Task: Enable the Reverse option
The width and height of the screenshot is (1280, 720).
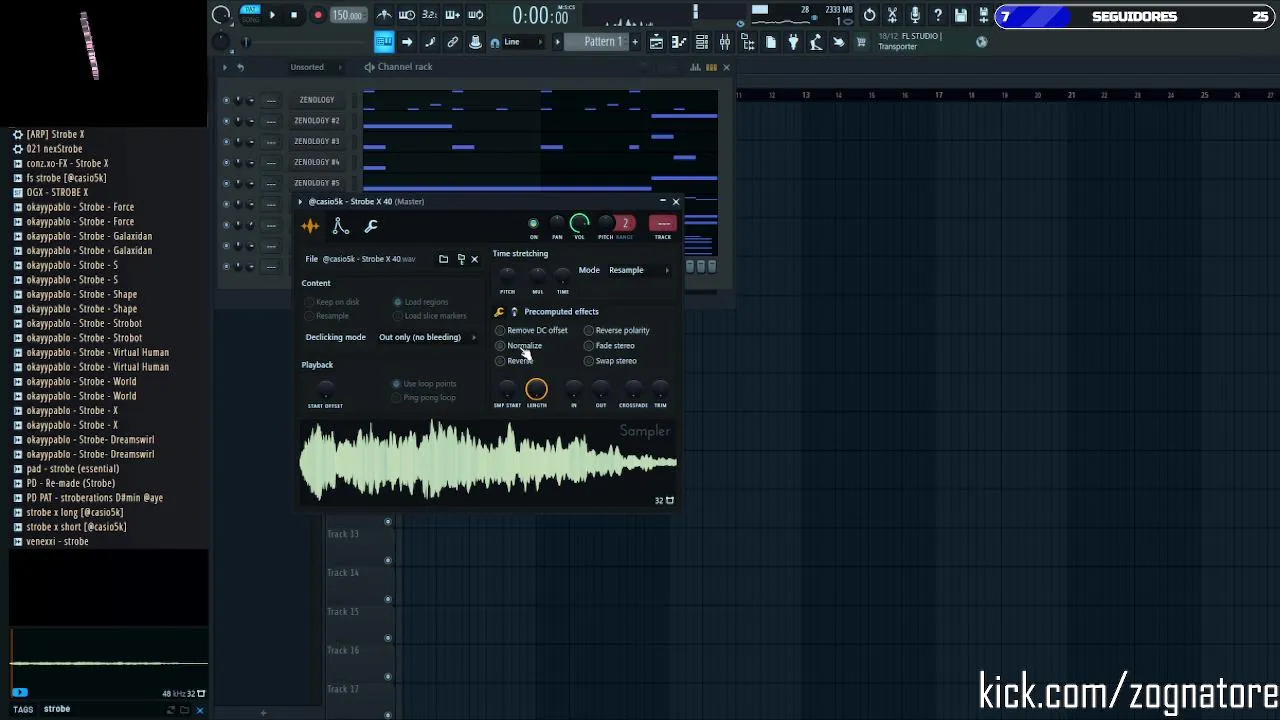Action: pos(516,361)
